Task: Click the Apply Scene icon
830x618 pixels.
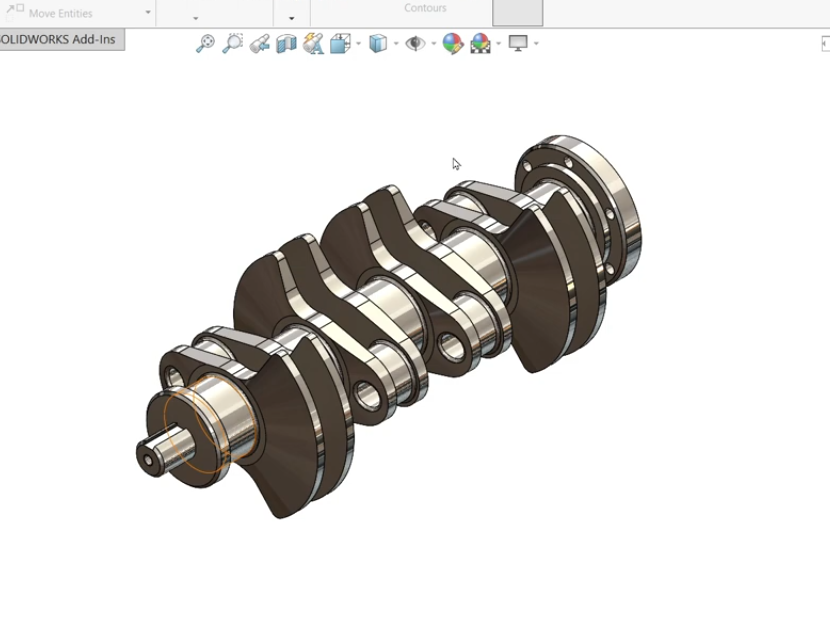Action: [x=480, y=43]
